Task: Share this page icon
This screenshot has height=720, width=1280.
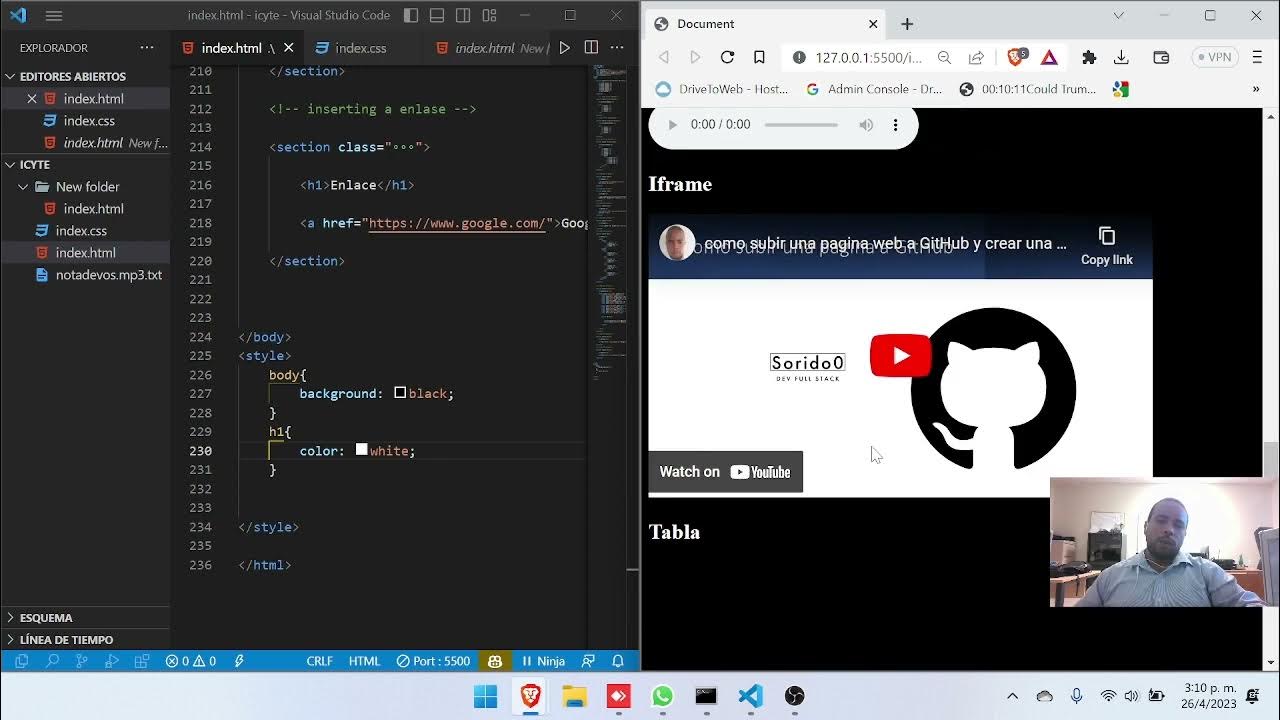Action: 976,58
